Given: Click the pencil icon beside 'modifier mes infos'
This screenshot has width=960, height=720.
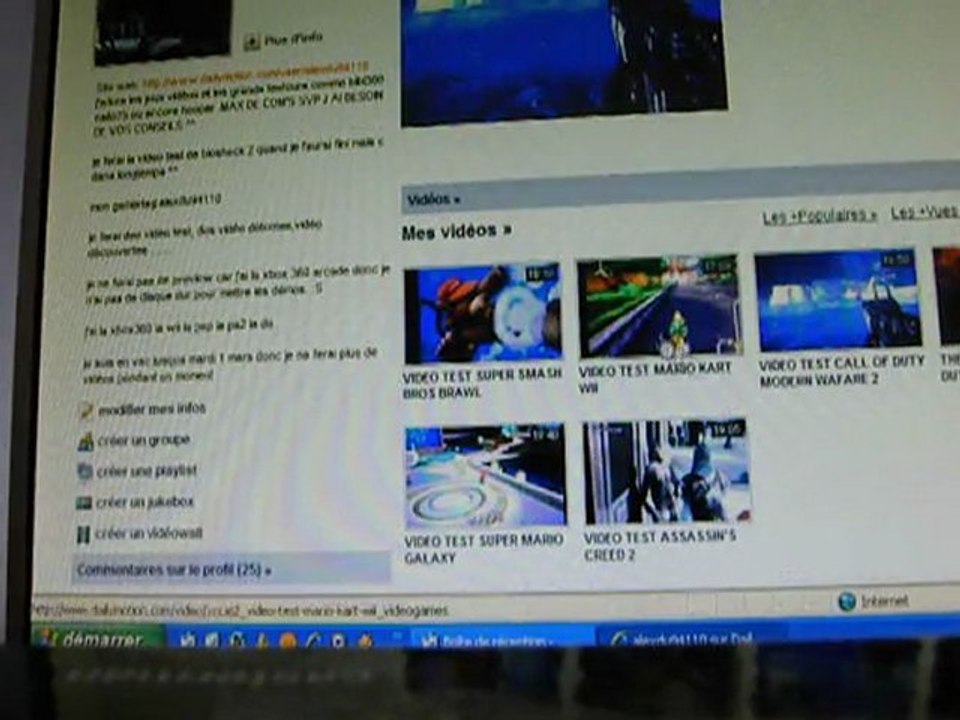Looking at the screenshot, I should click(x=86, y=411).
